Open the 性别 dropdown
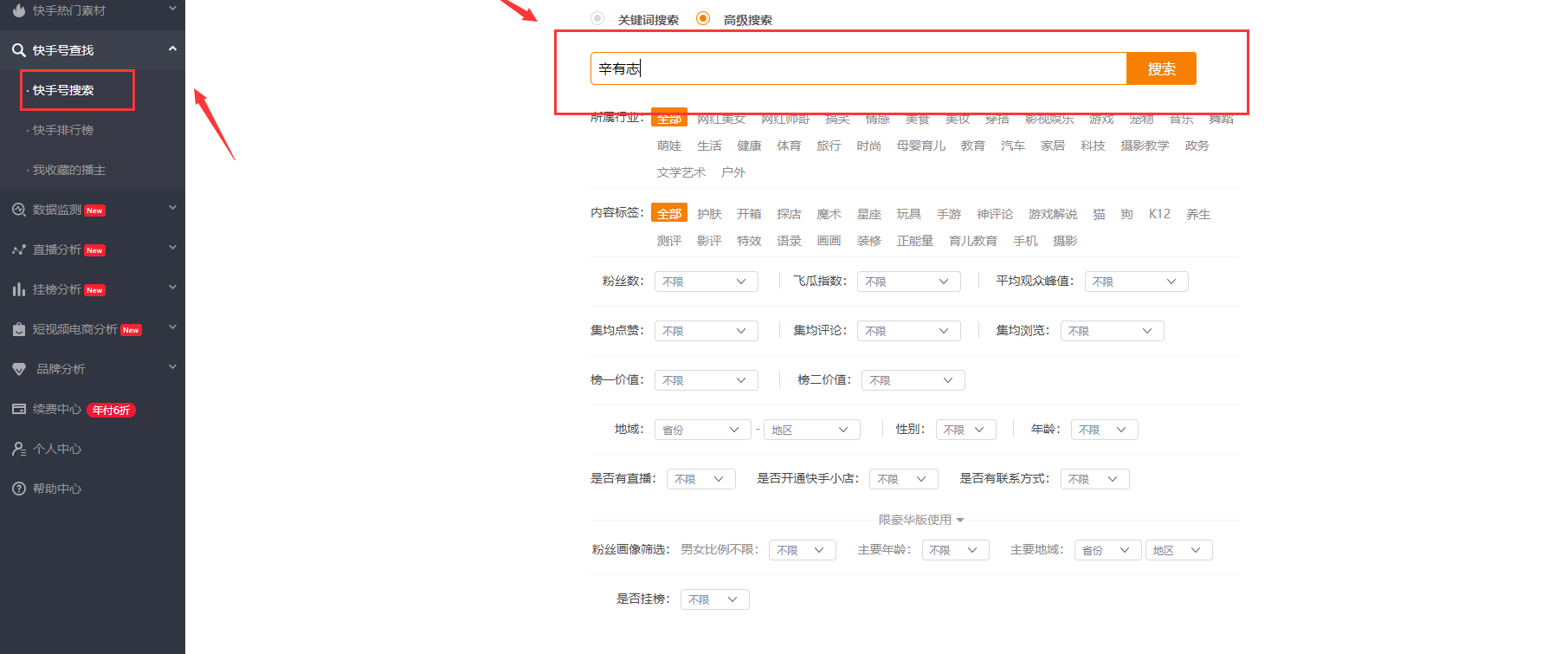Screen dimensions: 1568x654 [966, 430]
